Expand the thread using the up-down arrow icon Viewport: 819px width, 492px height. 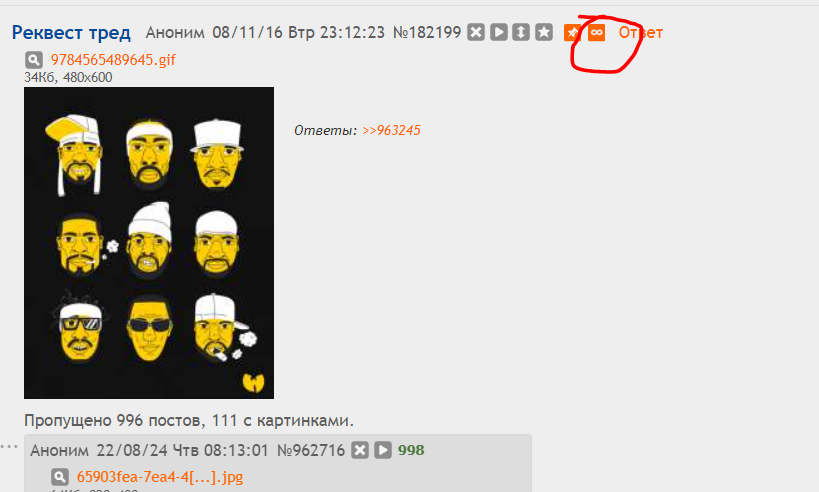point(521,32)
